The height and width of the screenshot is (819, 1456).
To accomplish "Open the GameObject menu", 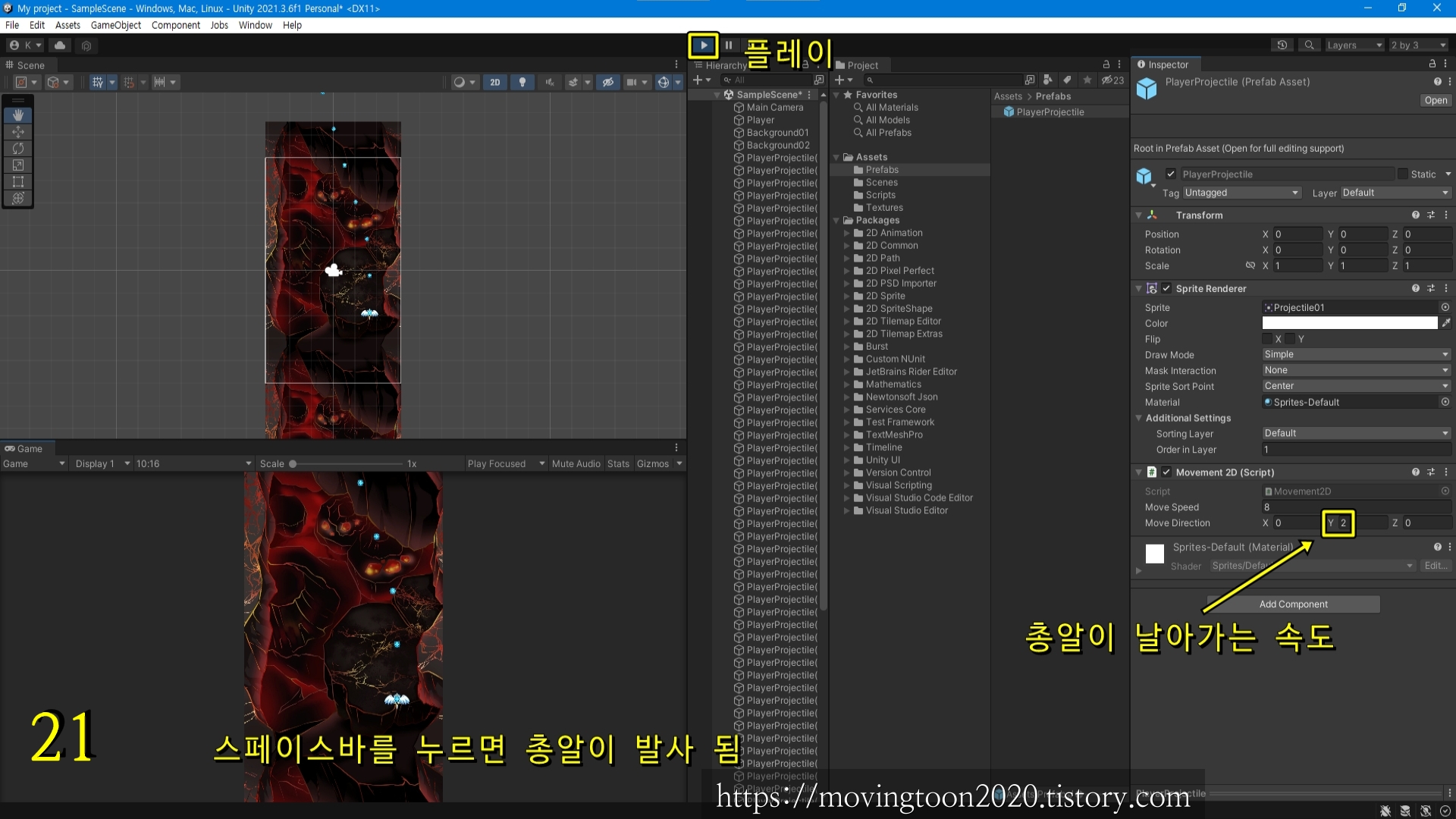I will point(115,25).
